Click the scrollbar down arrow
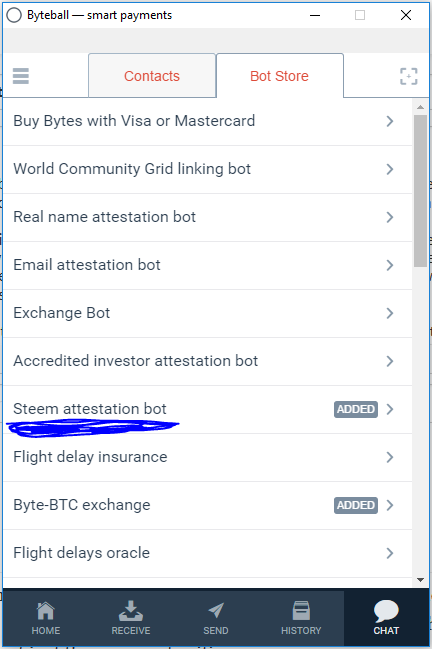 (420, 580)
